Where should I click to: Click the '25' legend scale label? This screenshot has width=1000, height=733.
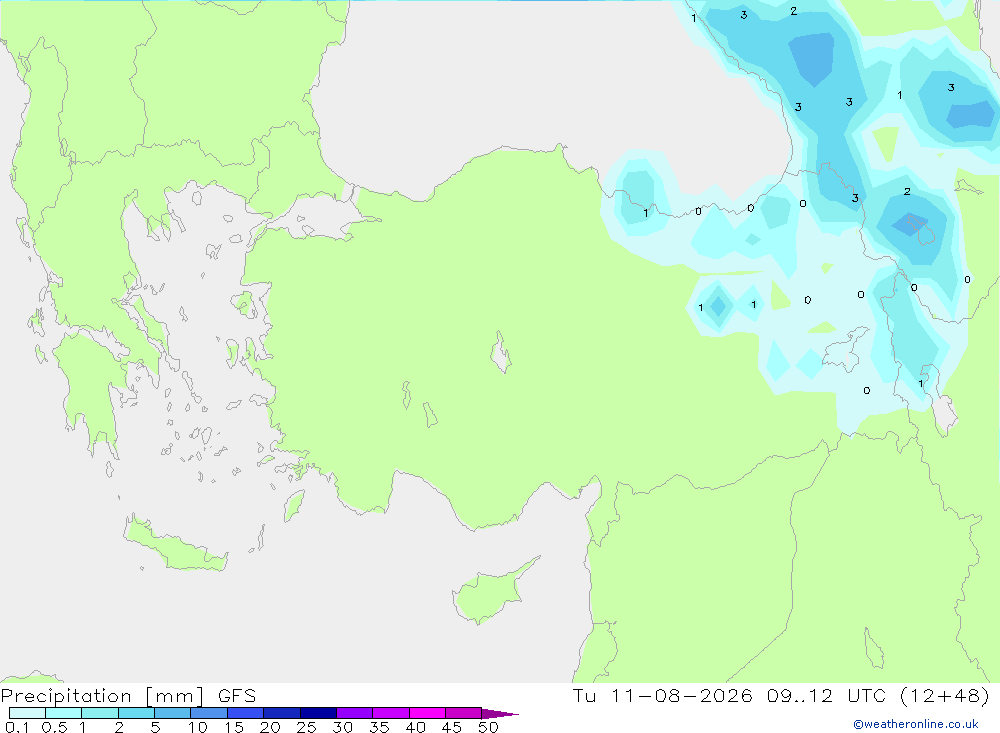tap(307, 727)
